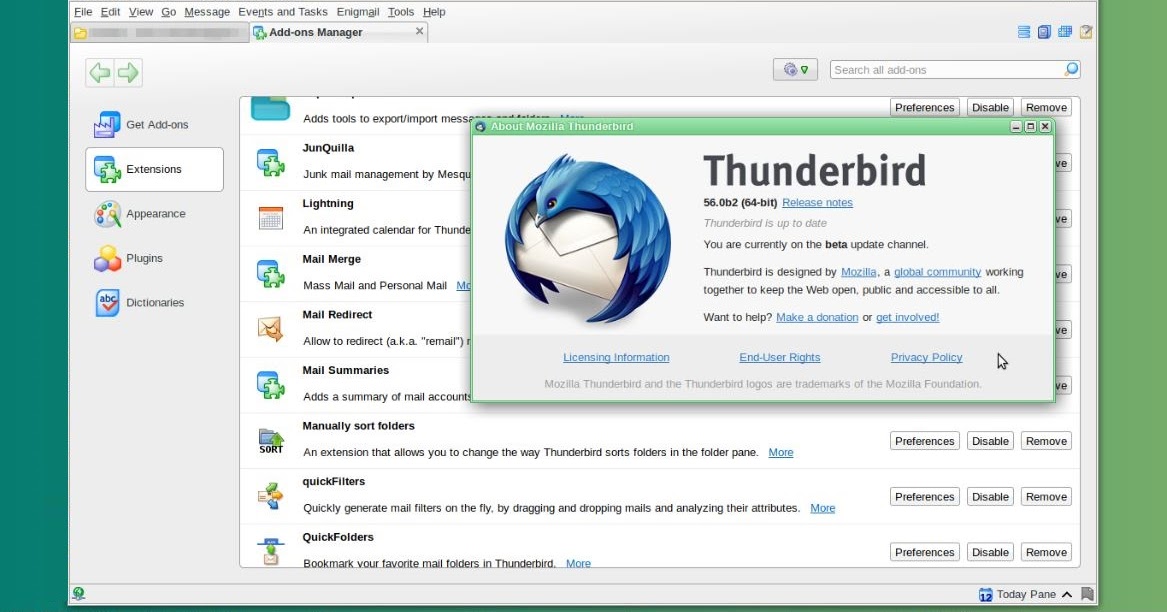1167x612 pixels.
Task: Remove the QuickFolders extension
Action: [1046, 552]
